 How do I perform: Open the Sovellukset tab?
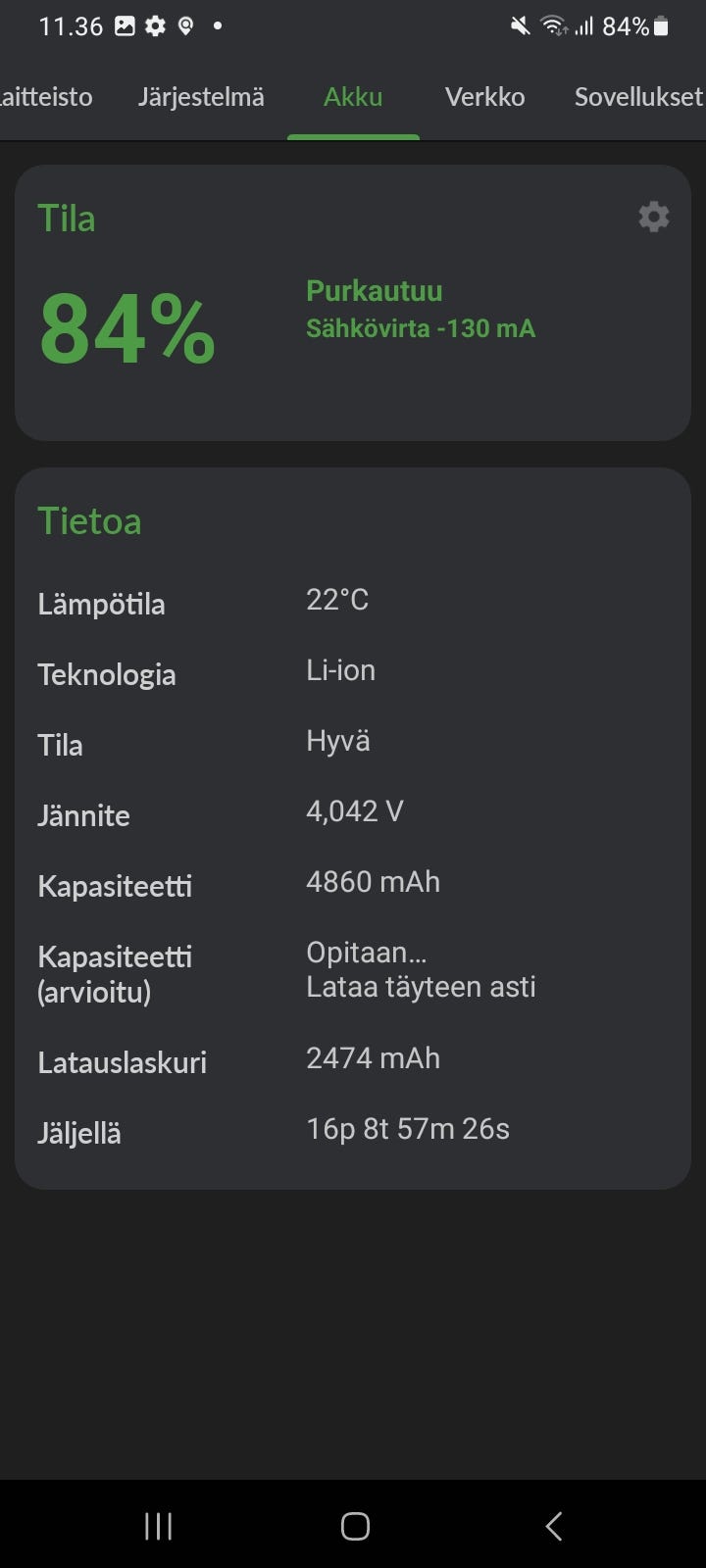point(637,97)
